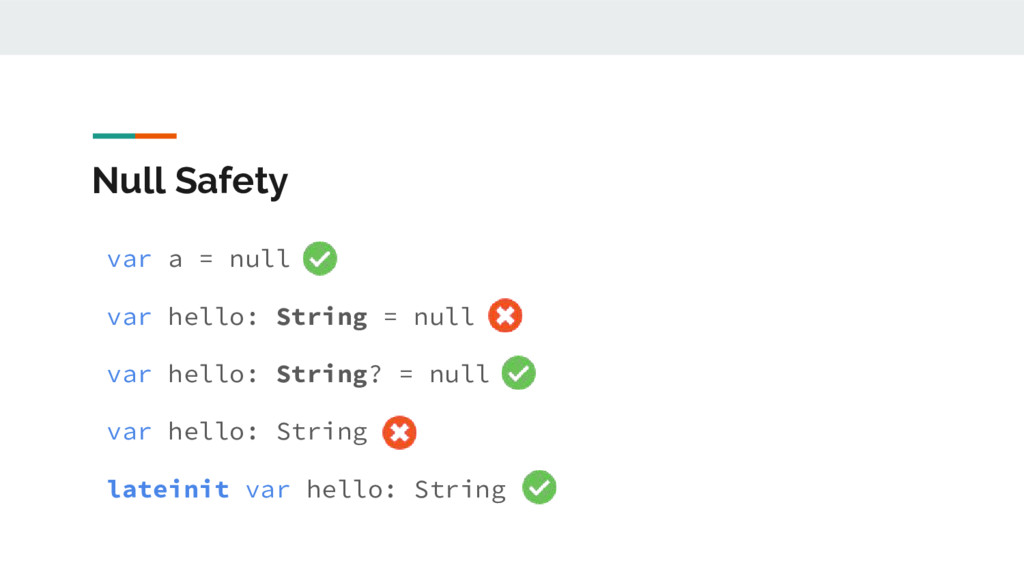
Task: Click the teal part of the accent line
Action: click(114, 136)
